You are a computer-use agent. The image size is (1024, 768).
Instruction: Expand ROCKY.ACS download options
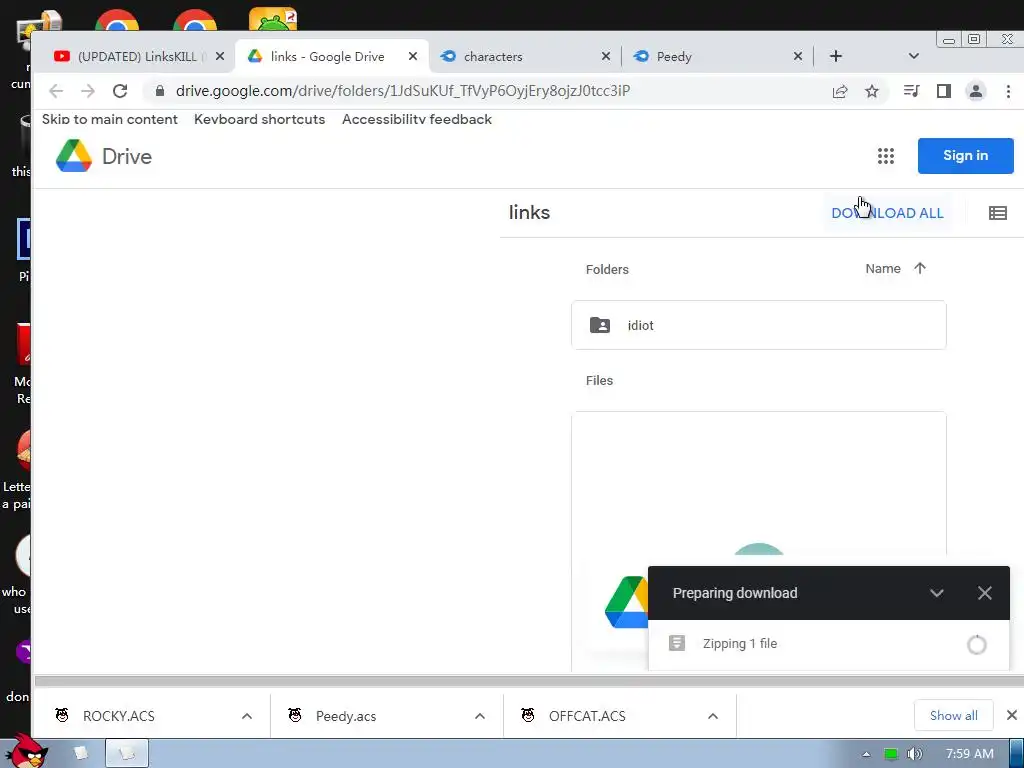(247, 716)
